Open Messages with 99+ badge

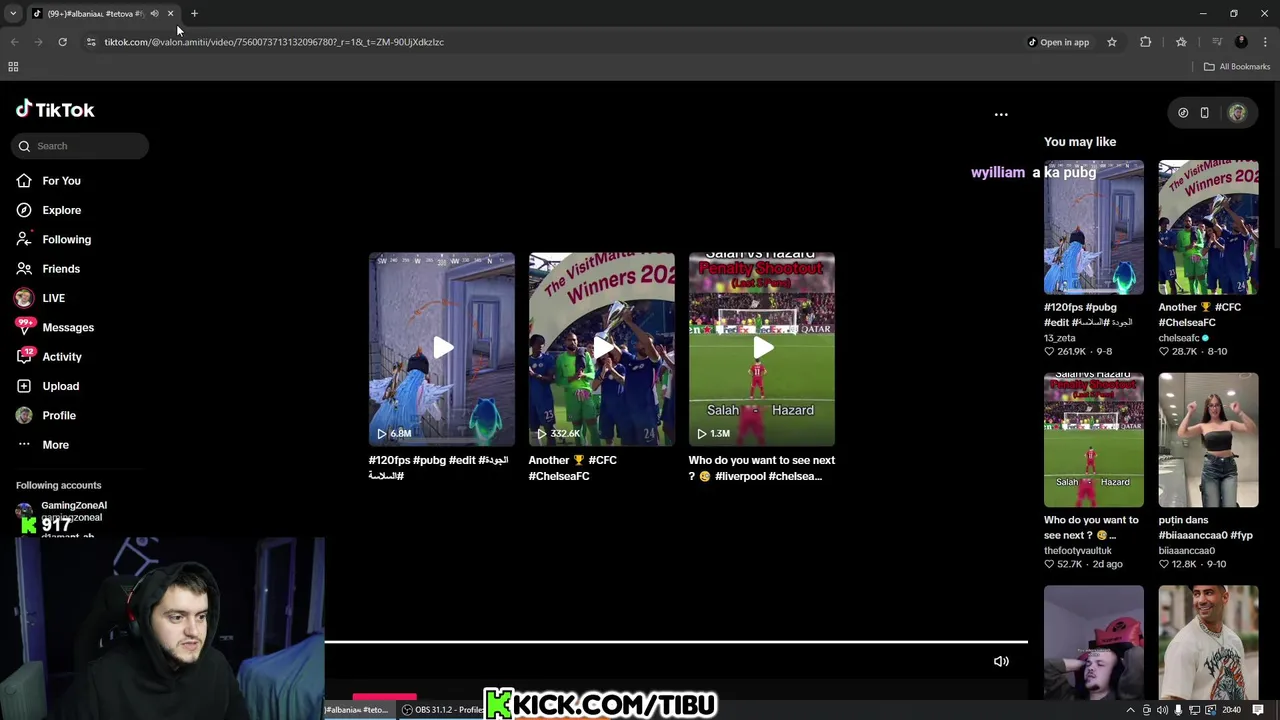tap(54, 327)
